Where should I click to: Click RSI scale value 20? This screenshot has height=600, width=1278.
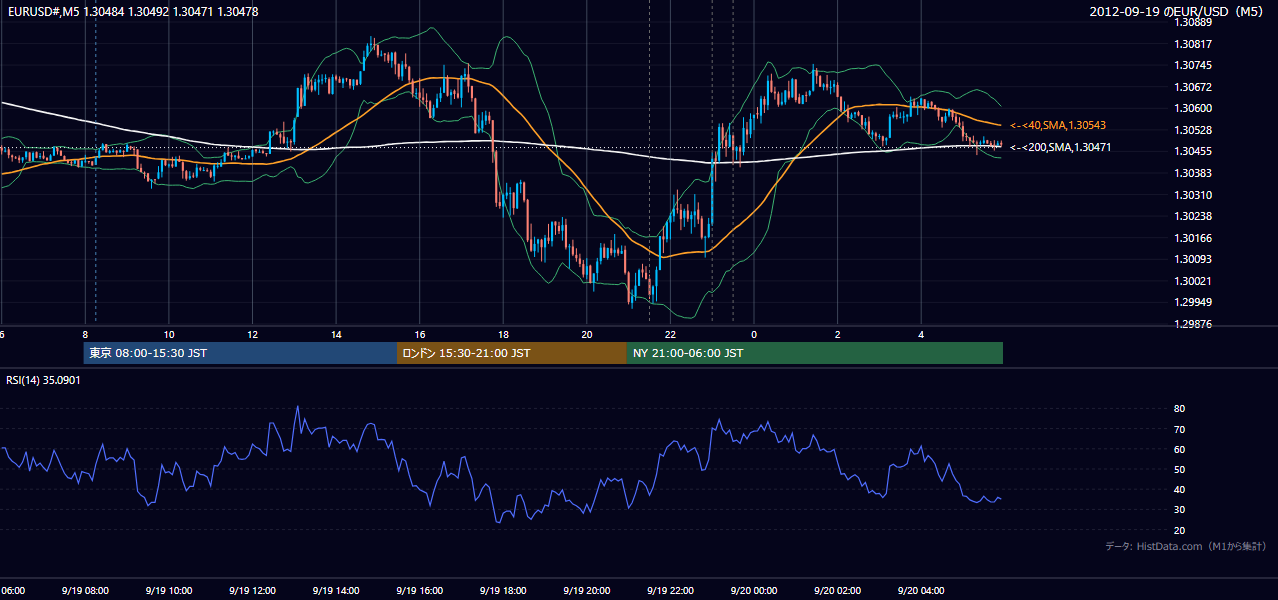(1180, 530)
